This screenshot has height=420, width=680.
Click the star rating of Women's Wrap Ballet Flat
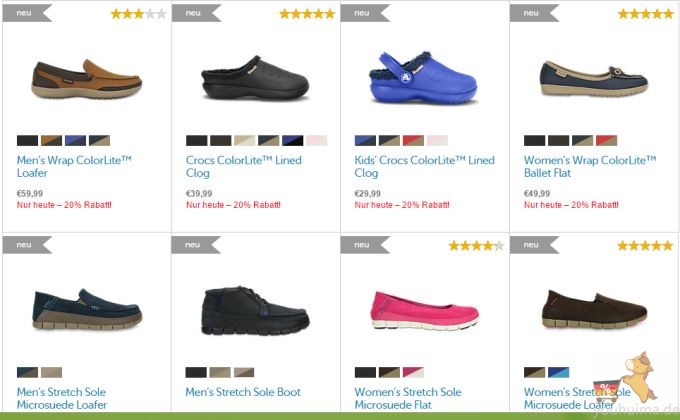point(645,14)
